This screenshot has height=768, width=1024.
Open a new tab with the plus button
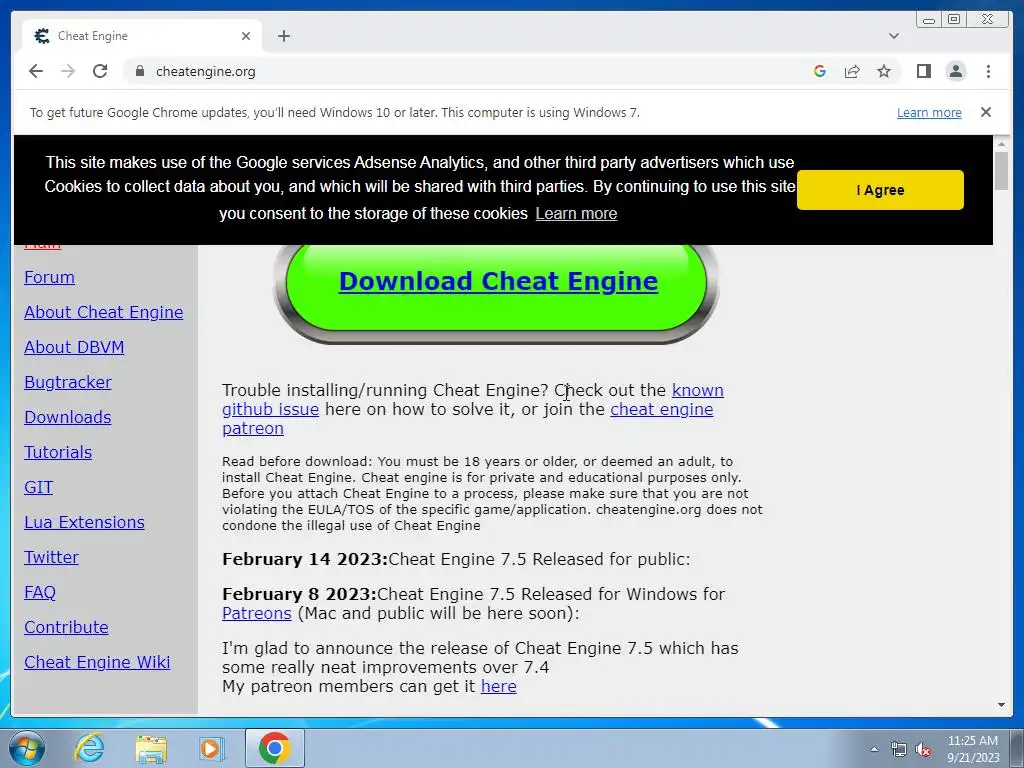coord(283,36)
